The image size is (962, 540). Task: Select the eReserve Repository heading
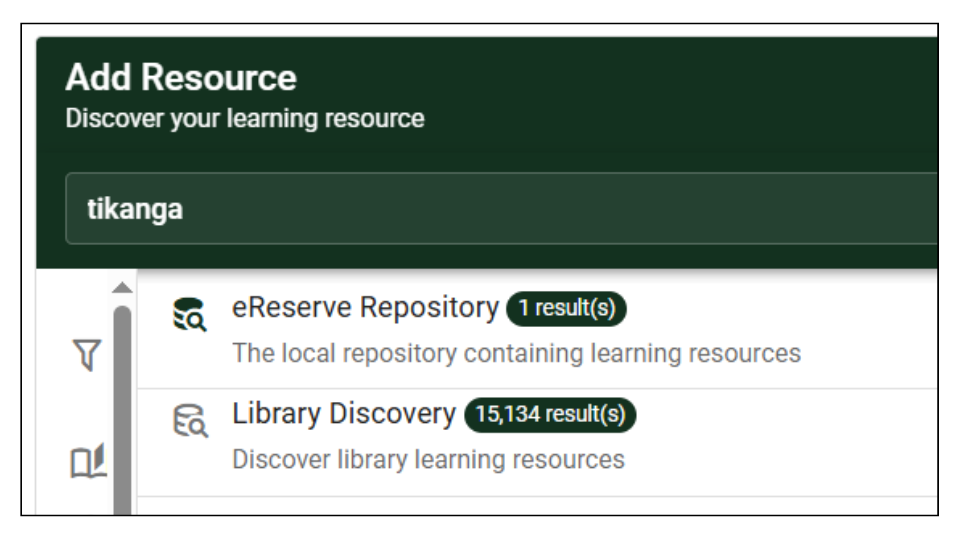coord(365,307)
